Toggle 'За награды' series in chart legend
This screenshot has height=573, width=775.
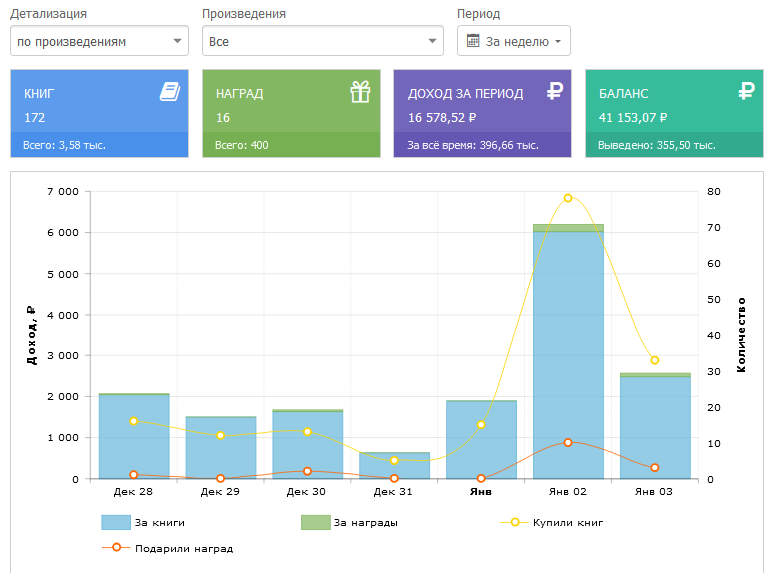346,522
